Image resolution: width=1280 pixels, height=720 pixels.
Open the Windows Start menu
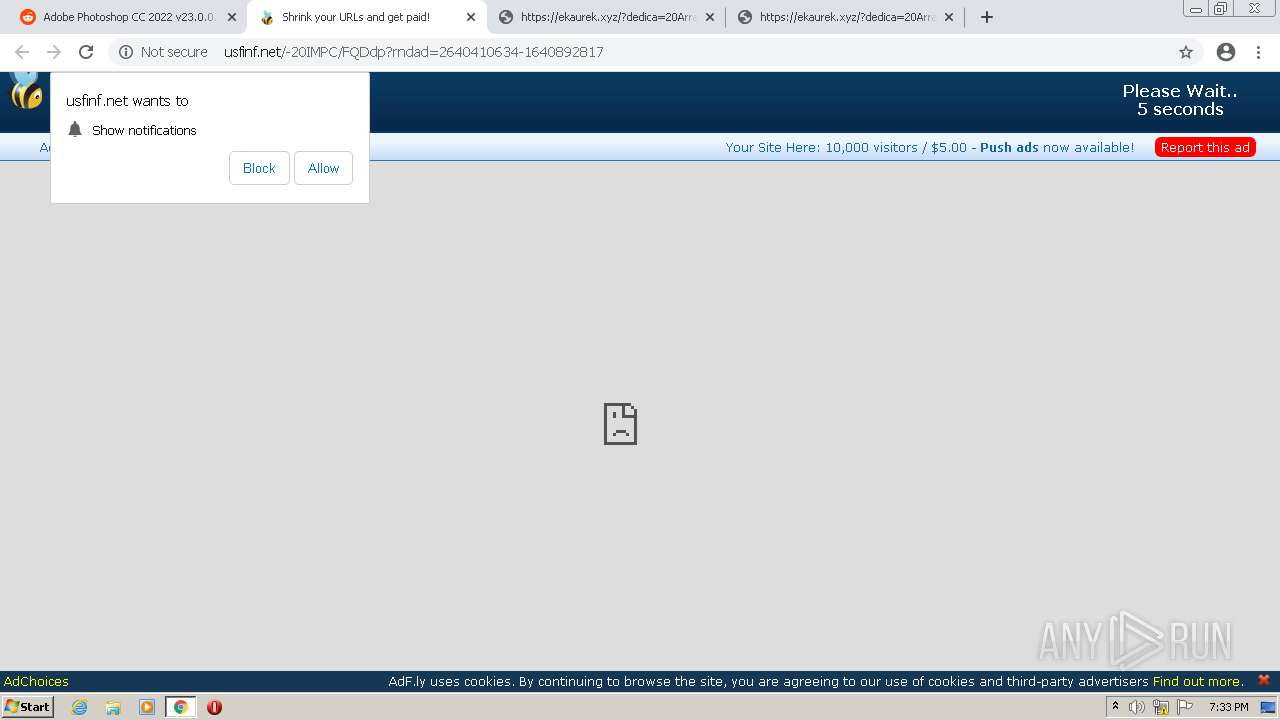pyautogui.click(x=28, y=706)
